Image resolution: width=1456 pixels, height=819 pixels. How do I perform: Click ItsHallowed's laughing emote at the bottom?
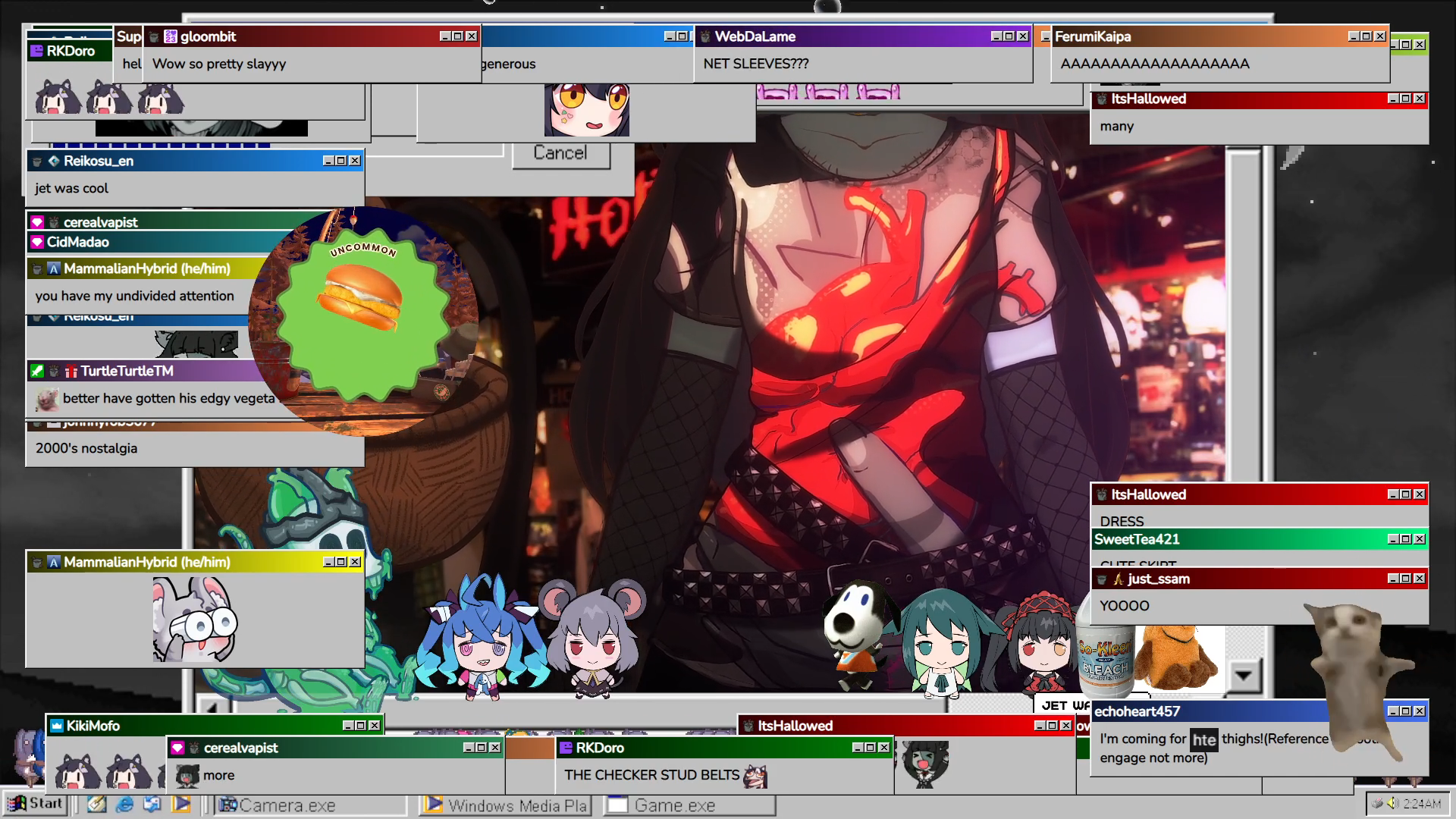coord(925,764)
